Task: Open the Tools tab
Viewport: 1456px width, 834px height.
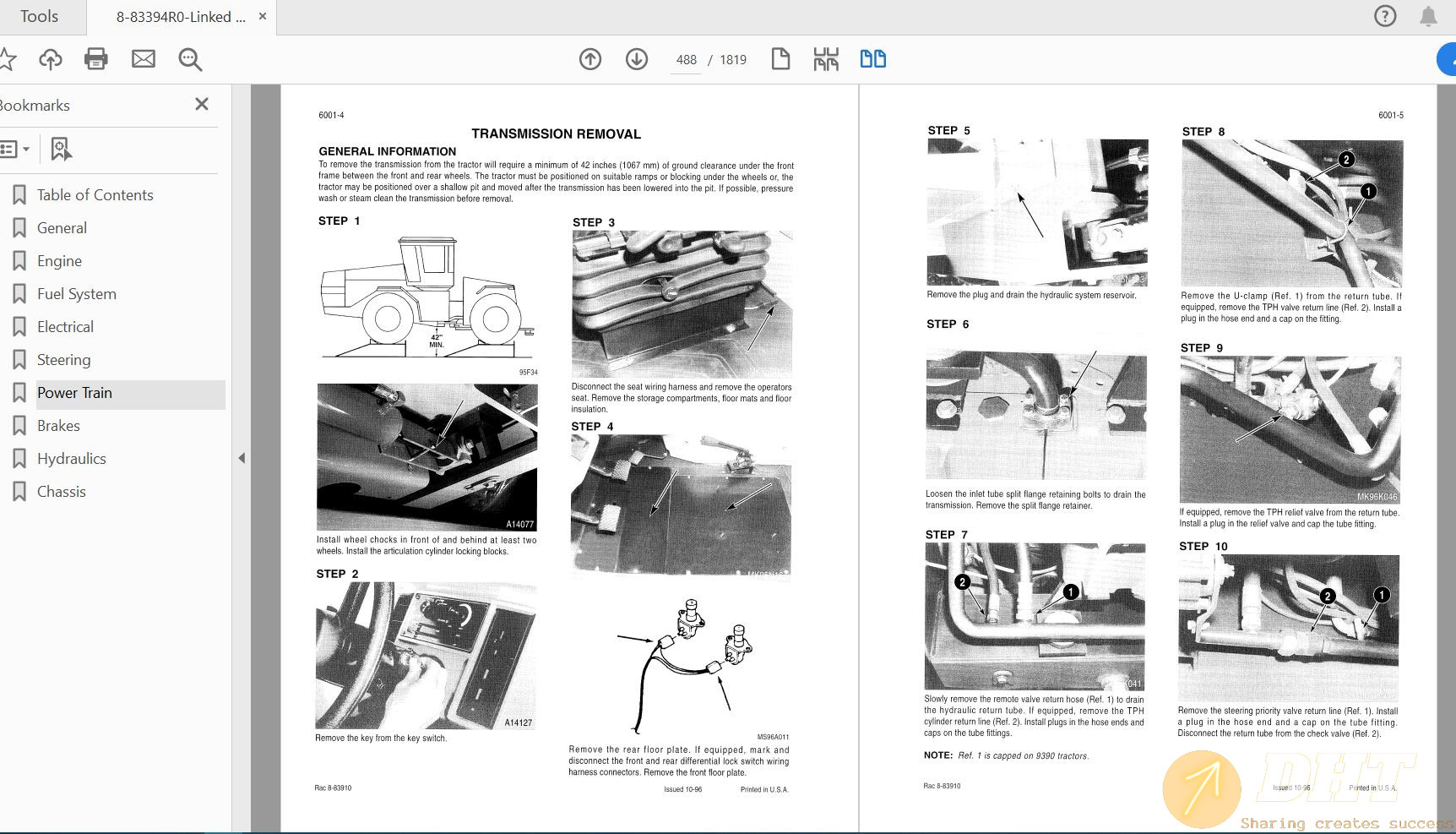Action: pos(39,17)
